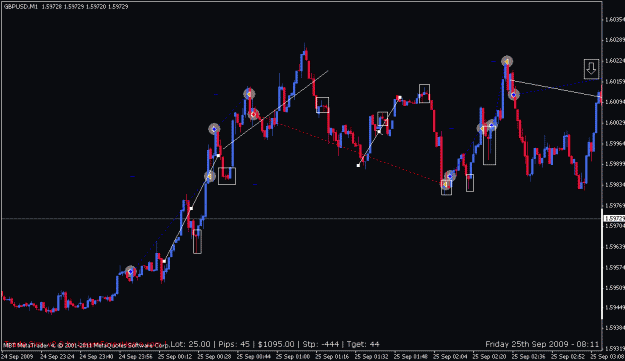625x361 pixels.
Task: Click the MetaQuotes Software Corp. copyright text
Action: click(86, 345)
